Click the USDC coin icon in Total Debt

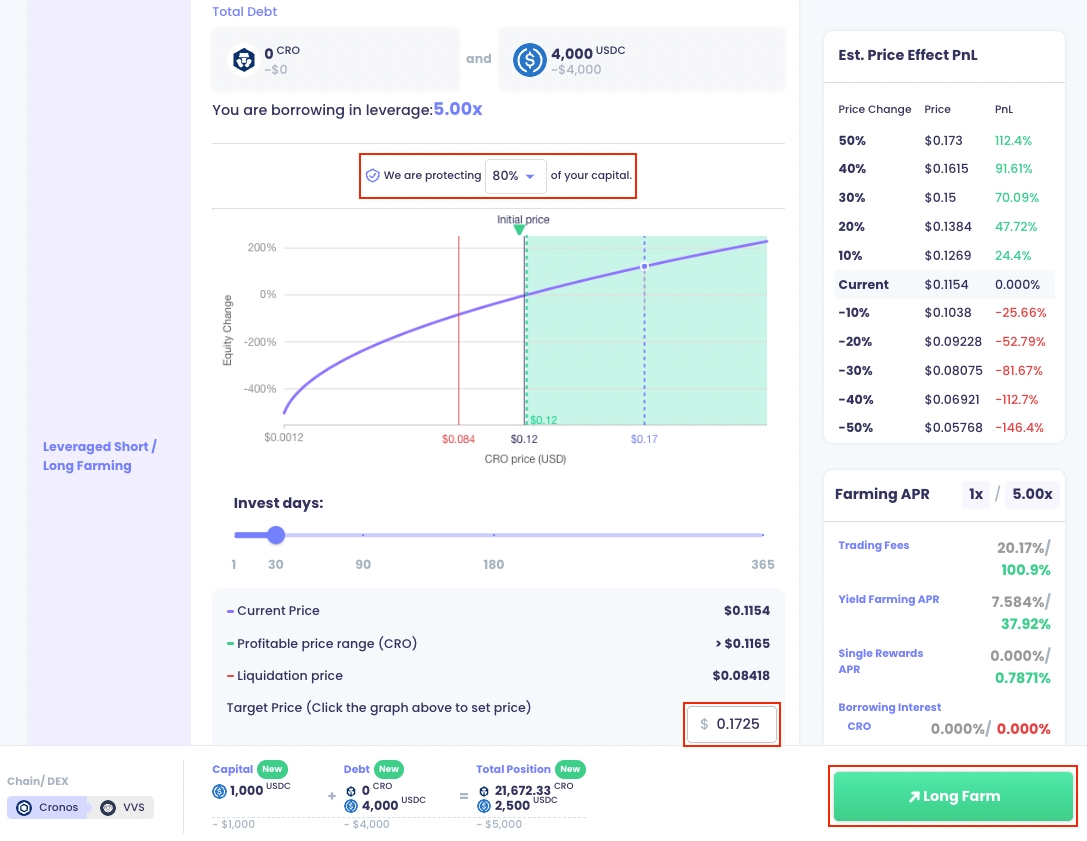tap(529, 60)
